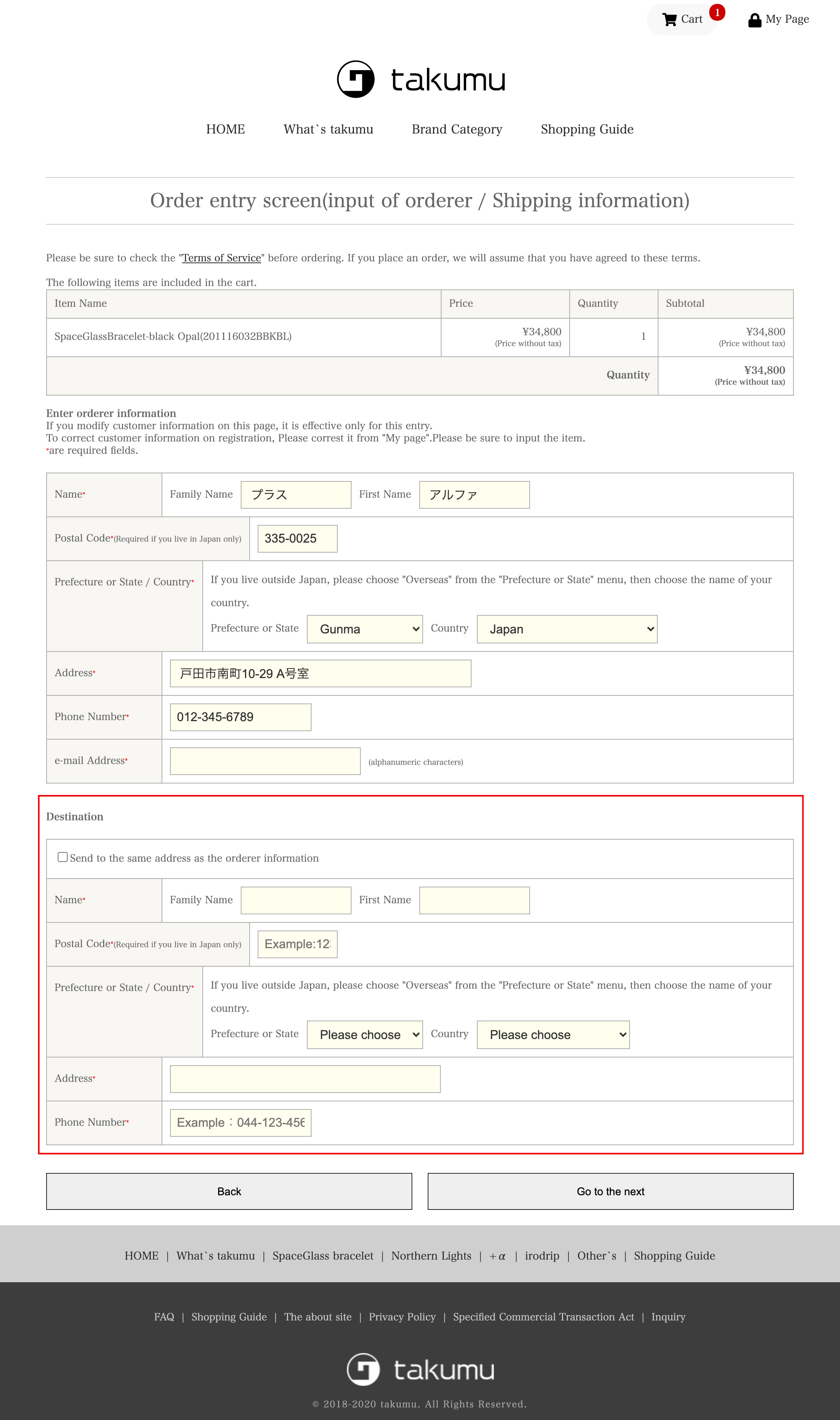Open footer Other's link
Screen dimensions: 840x1420
point(597,1255)
